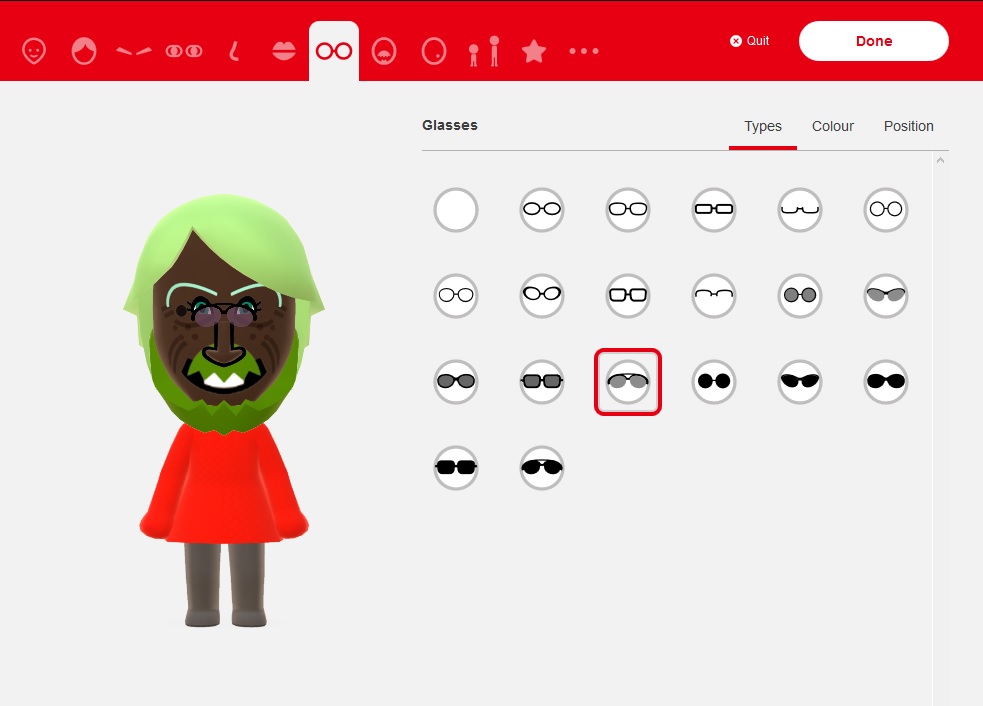Choose the black cat-eye sunglasses

(x=799, y=381)
